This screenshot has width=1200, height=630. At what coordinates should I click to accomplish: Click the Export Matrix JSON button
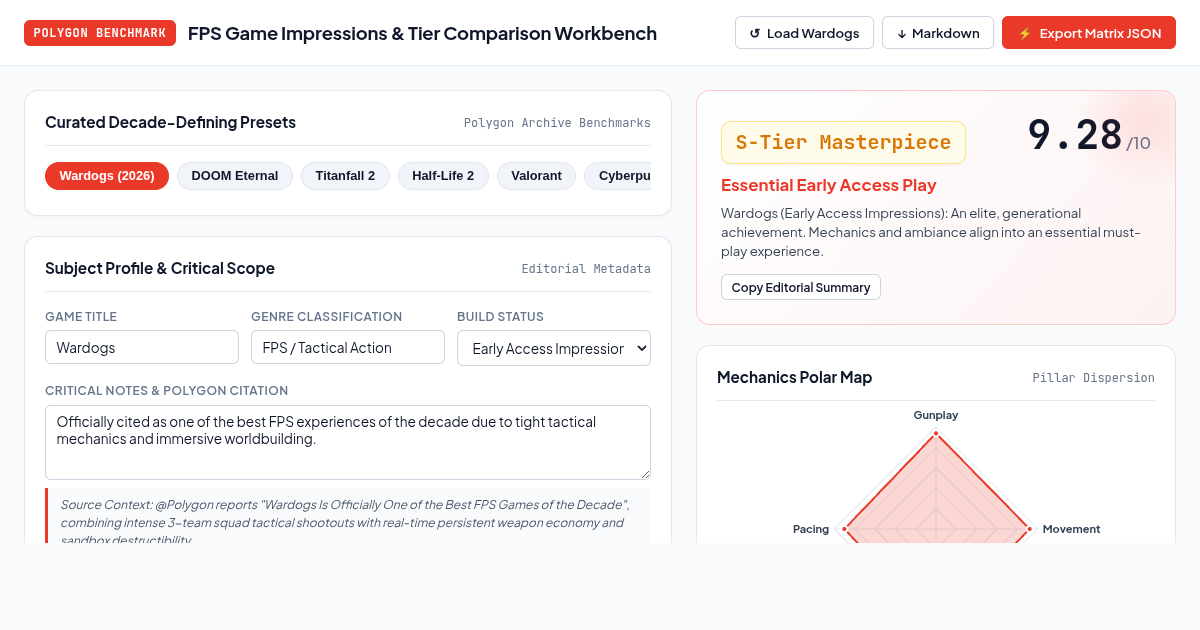1089,33
